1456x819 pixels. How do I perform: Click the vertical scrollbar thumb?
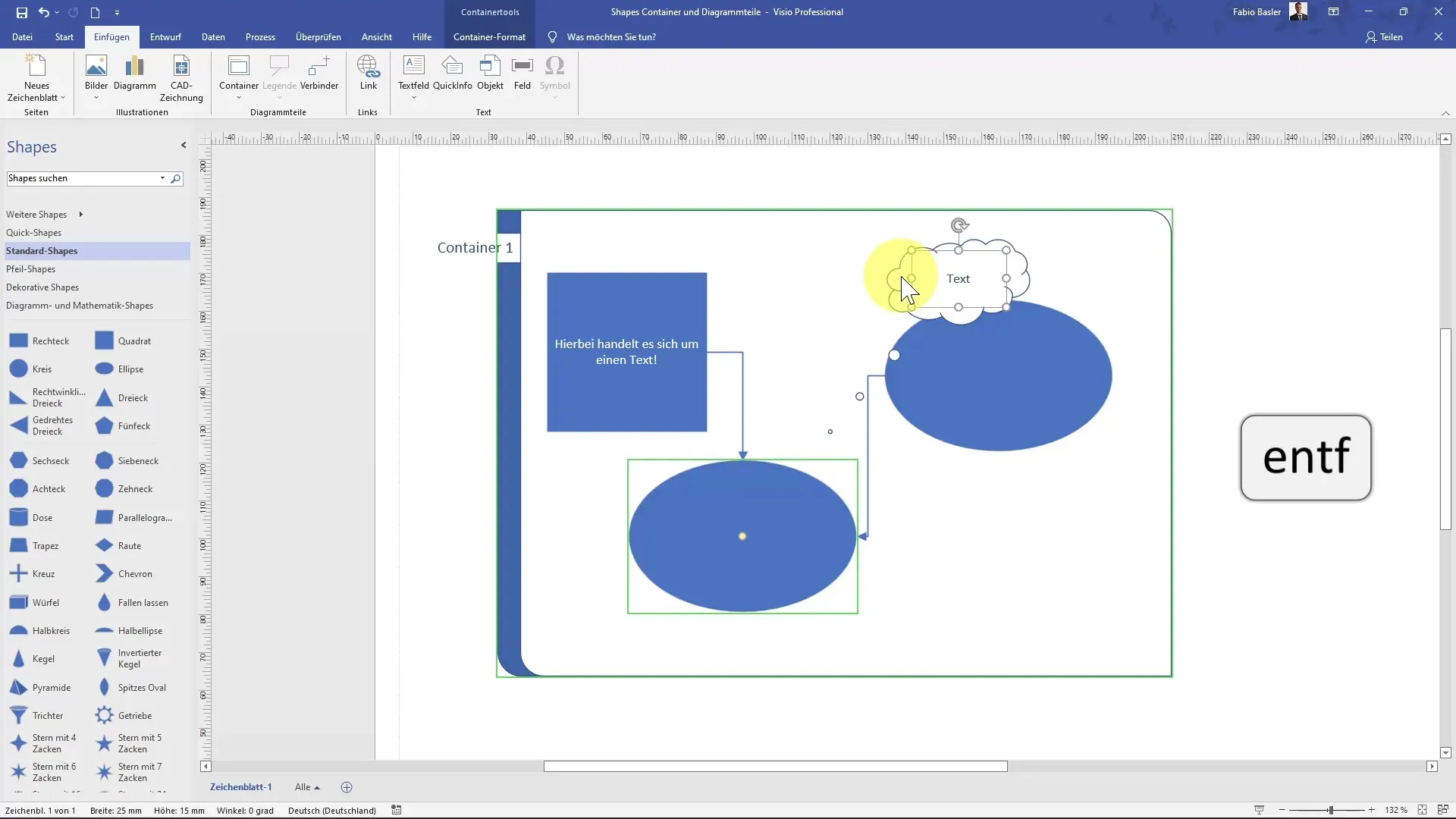click(x=1445, y=429)
